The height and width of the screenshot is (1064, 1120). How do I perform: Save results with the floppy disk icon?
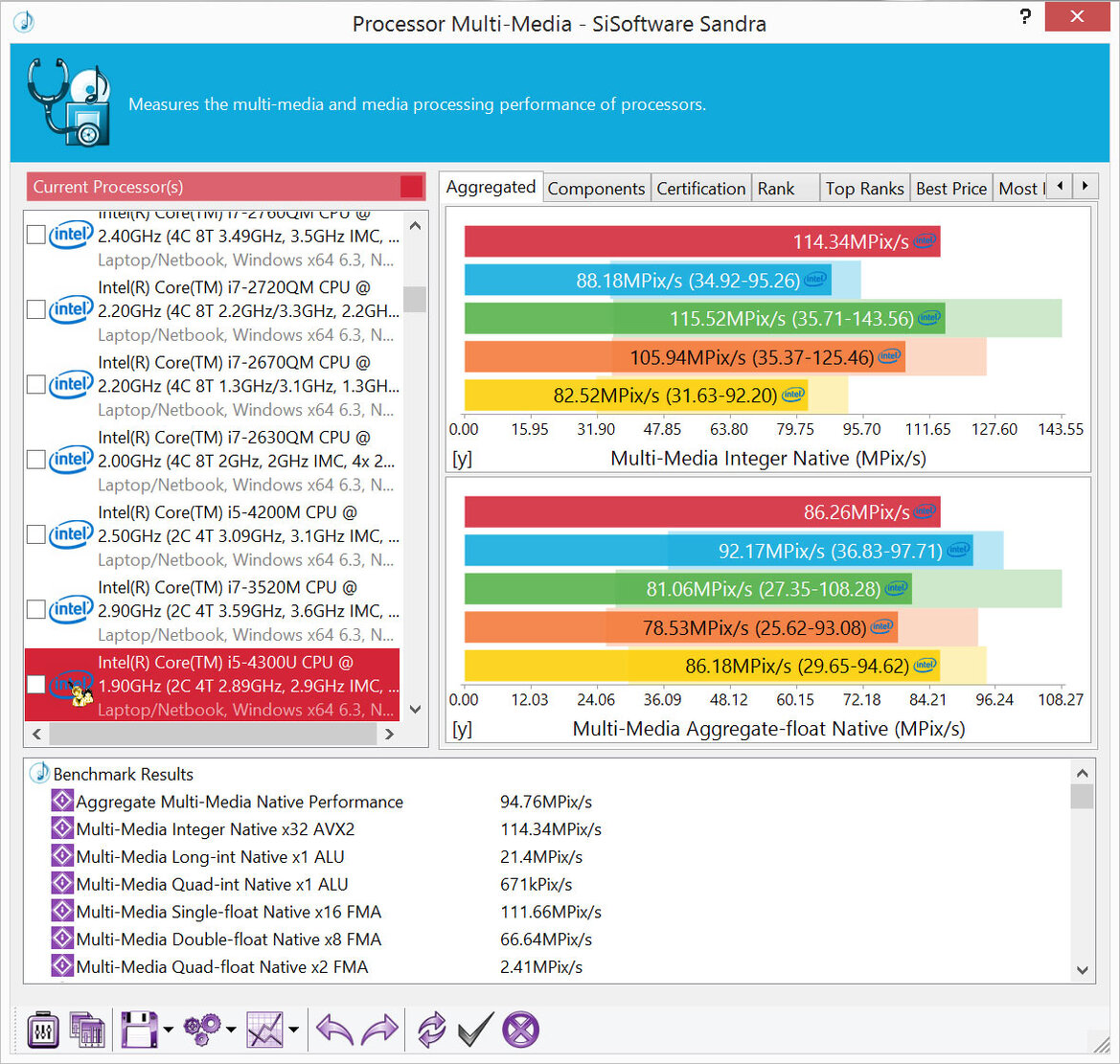(139, 1030)
